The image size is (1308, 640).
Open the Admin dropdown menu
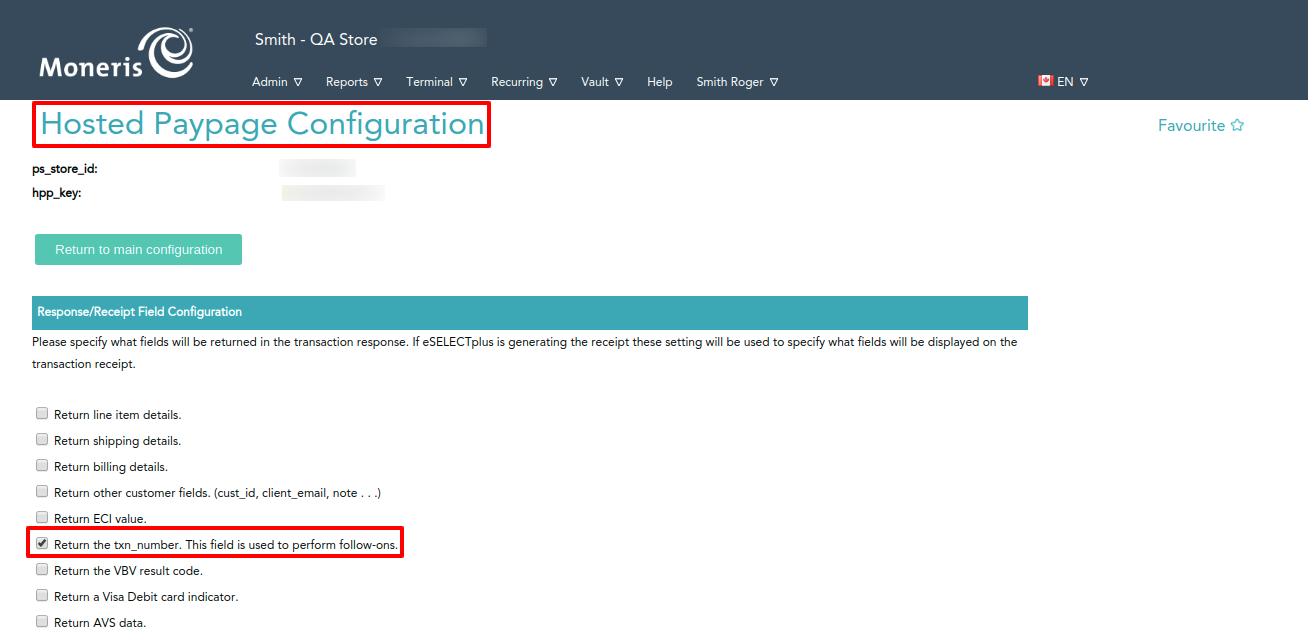(x=277, y=82)
